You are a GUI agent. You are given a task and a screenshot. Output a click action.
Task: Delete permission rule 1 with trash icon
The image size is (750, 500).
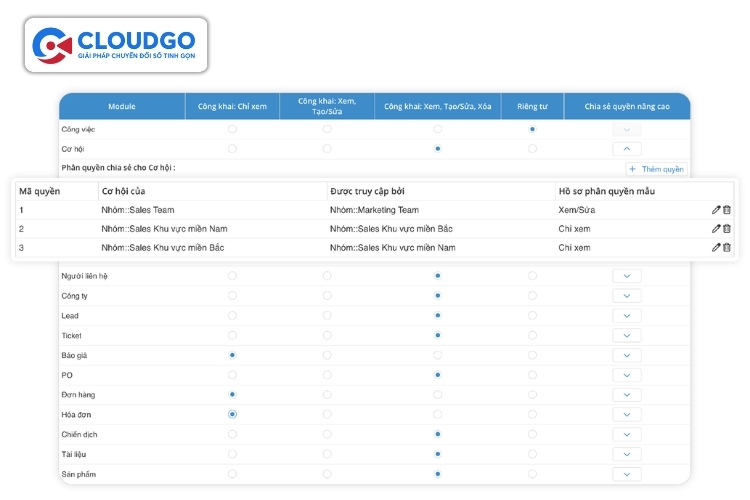coord(727,210)
